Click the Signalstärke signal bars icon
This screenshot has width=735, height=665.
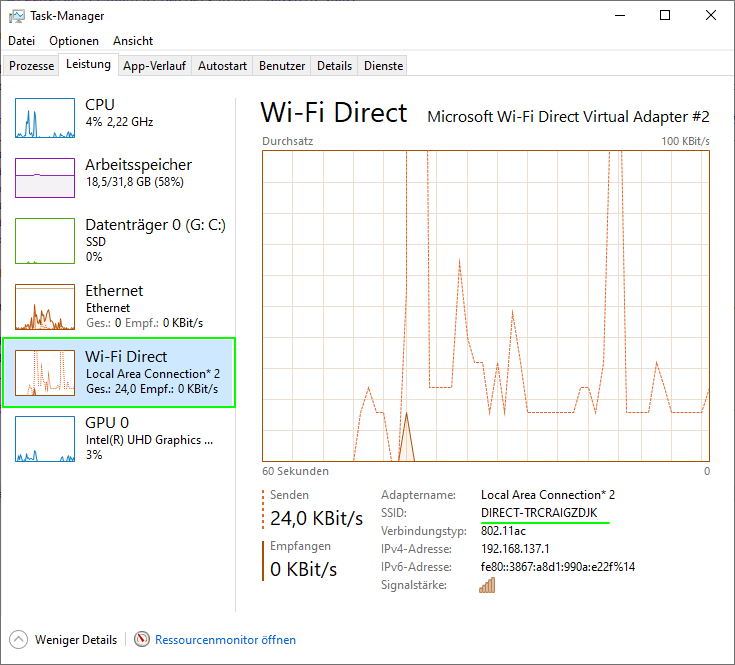[x=487, y=585]
